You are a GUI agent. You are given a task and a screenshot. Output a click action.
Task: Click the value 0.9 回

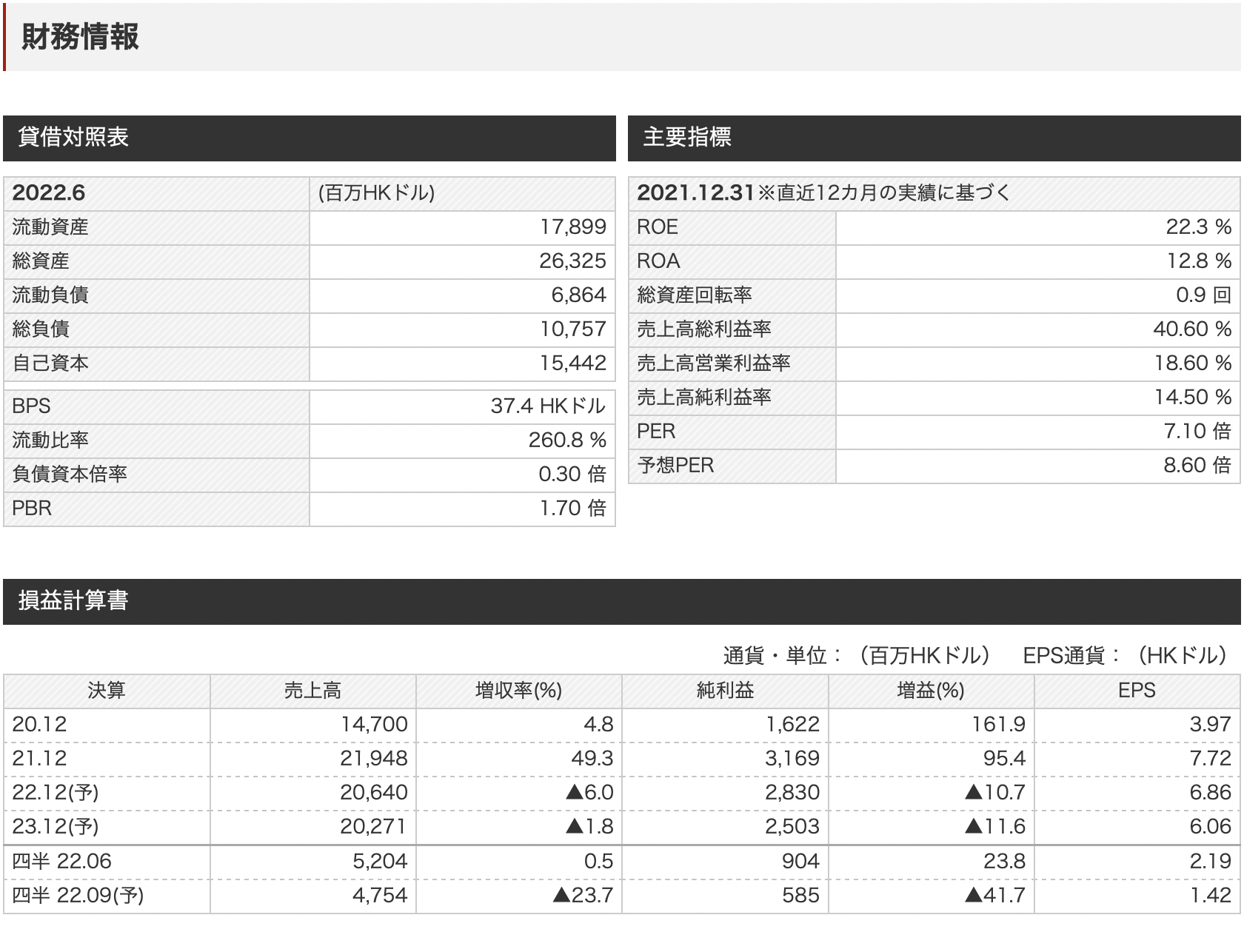(x=1204, y=295)
